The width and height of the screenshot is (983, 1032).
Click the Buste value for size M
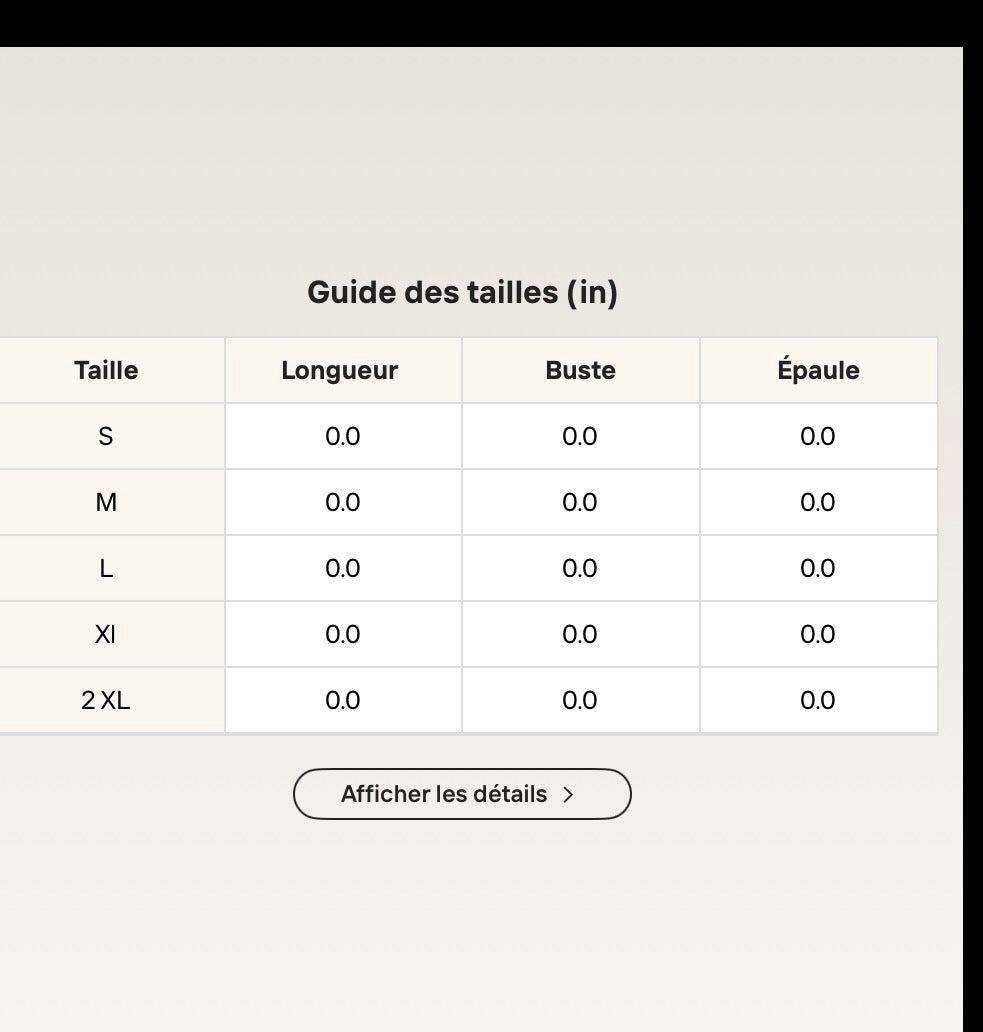tap(580, 502)
